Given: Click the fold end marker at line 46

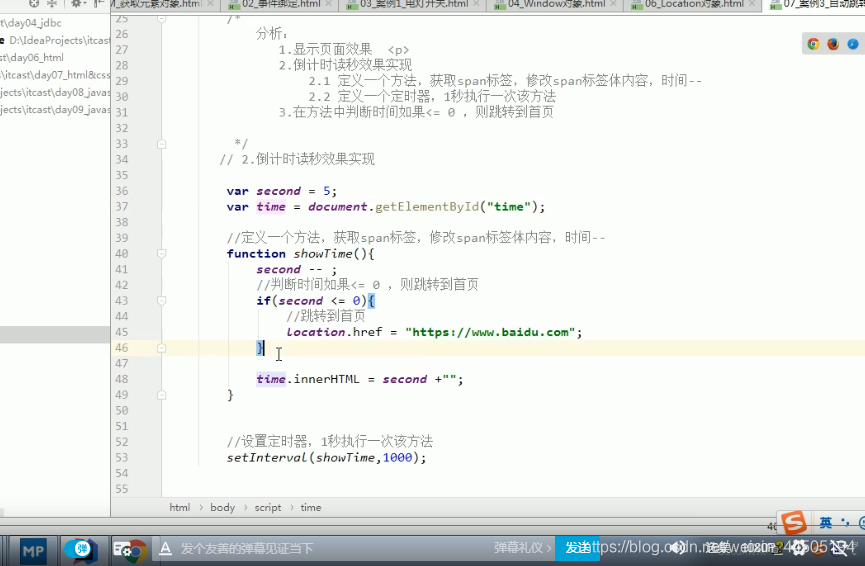Looking at the screenshot, I should (162, 348).
